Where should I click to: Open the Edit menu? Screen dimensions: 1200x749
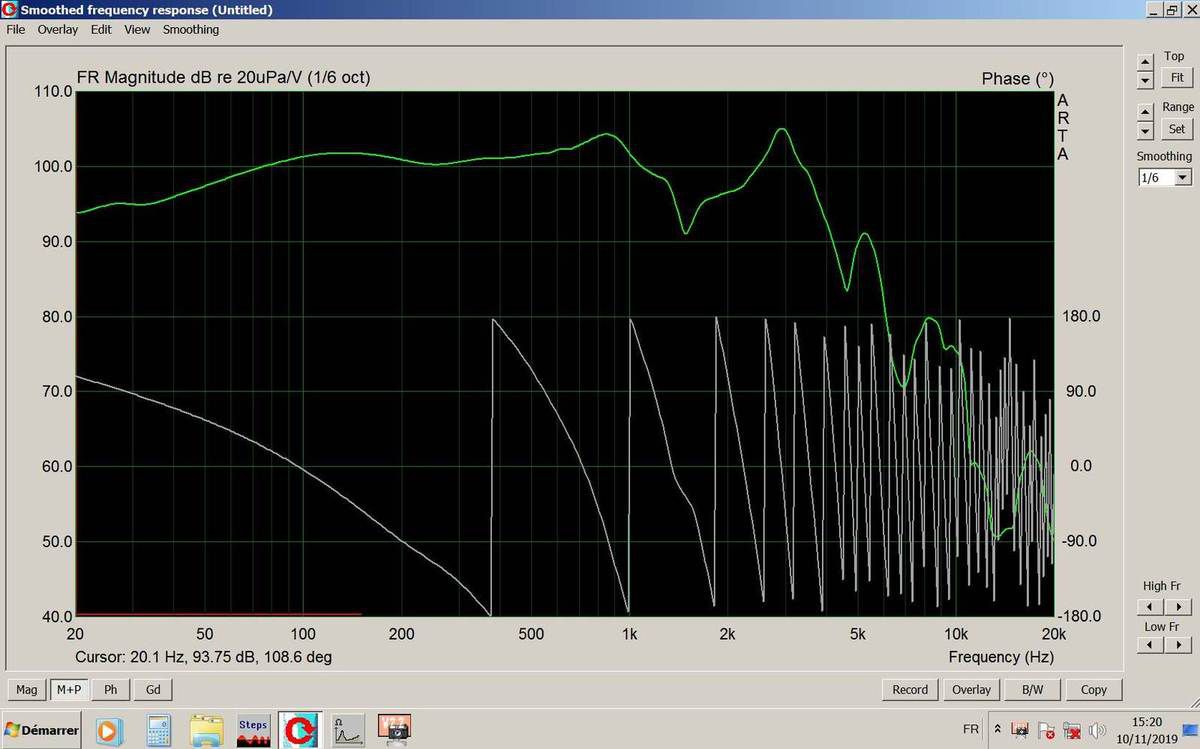101,29
